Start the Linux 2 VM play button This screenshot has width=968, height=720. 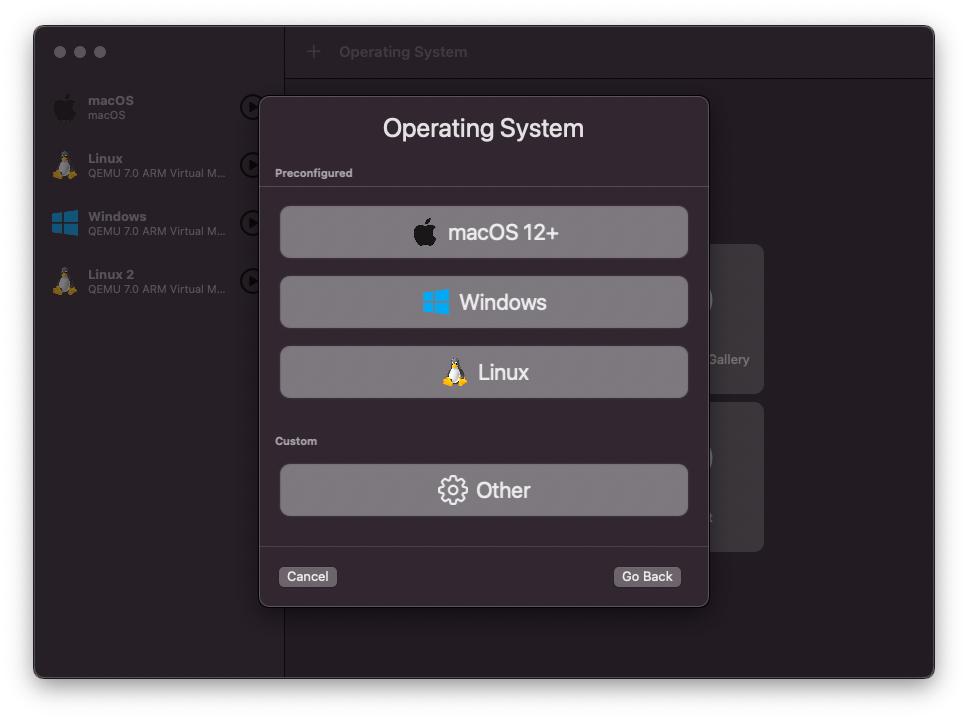pos(250,281)
